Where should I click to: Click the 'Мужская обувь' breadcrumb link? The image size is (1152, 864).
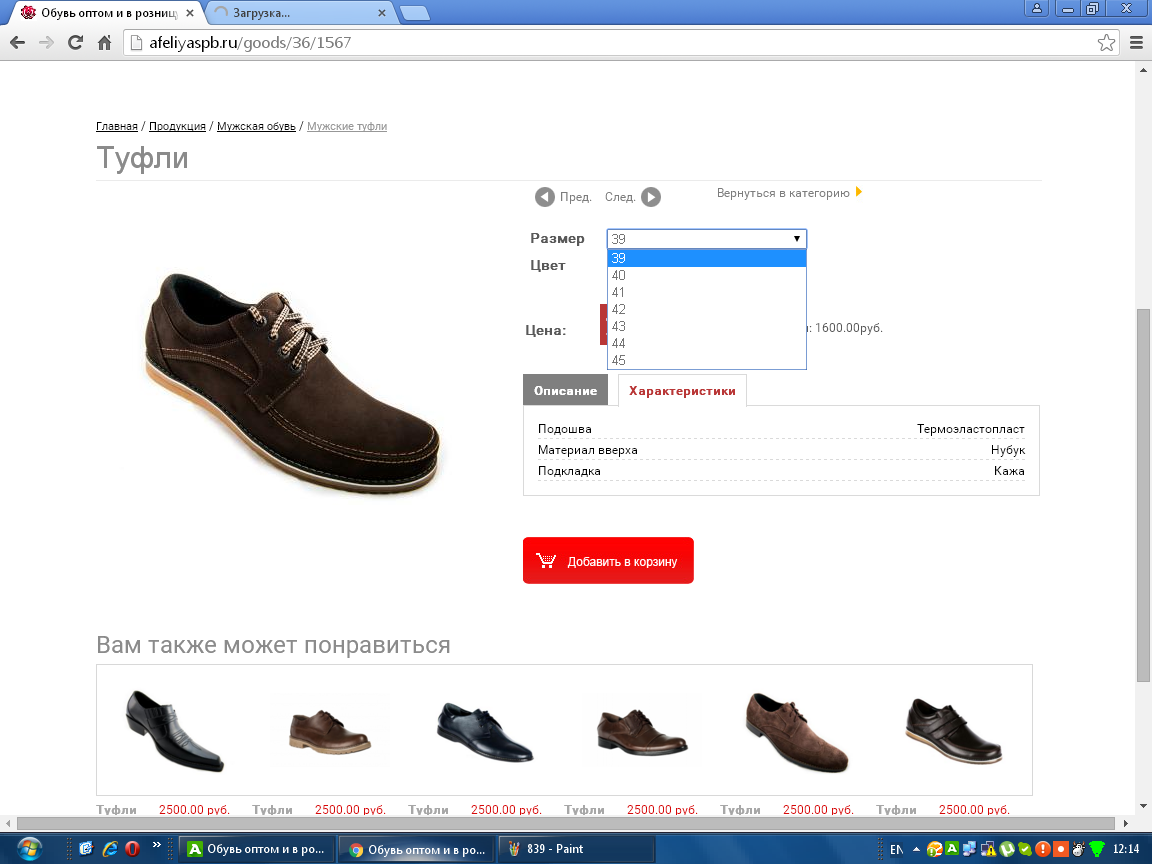coord(256,126)
